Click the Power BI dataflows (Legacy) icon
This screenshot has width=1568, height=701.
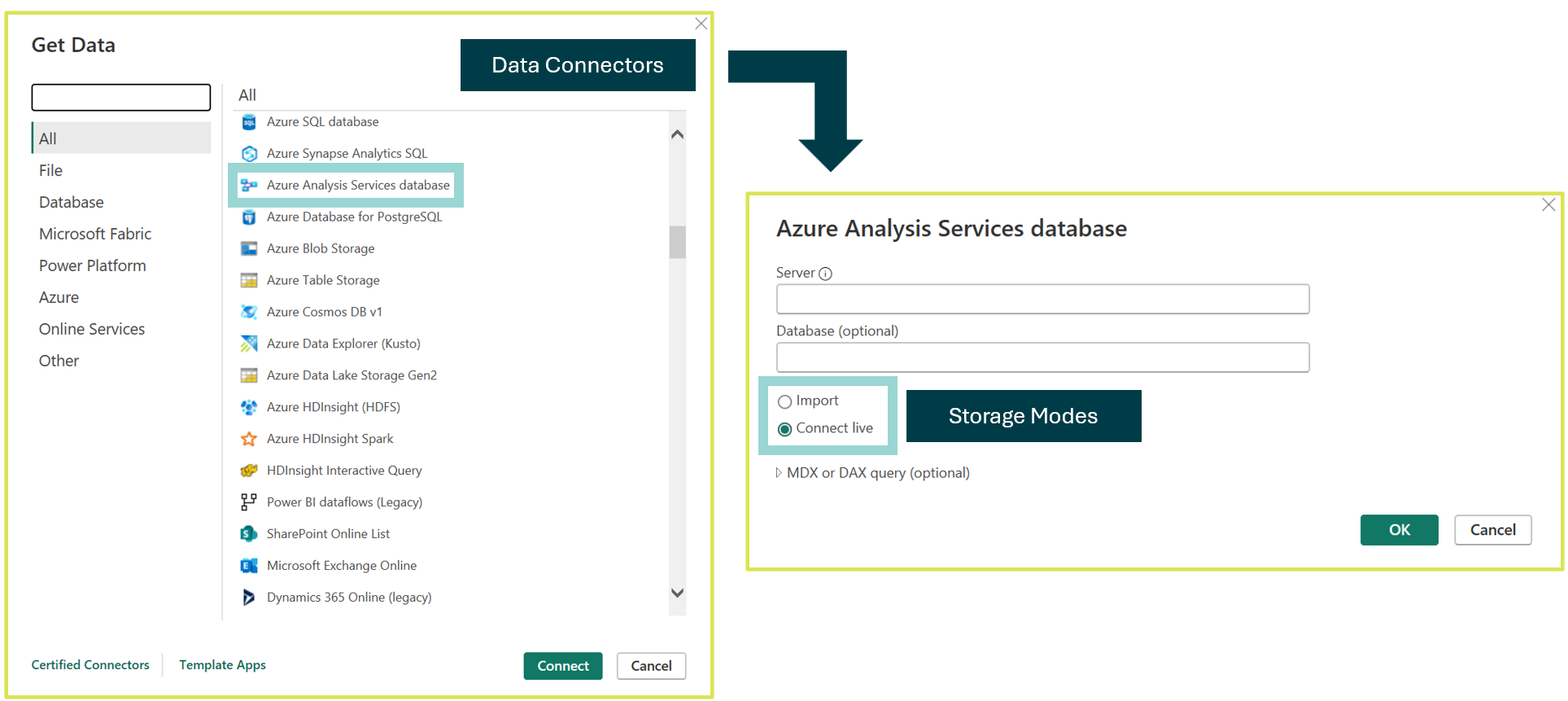tap(249, 502)
